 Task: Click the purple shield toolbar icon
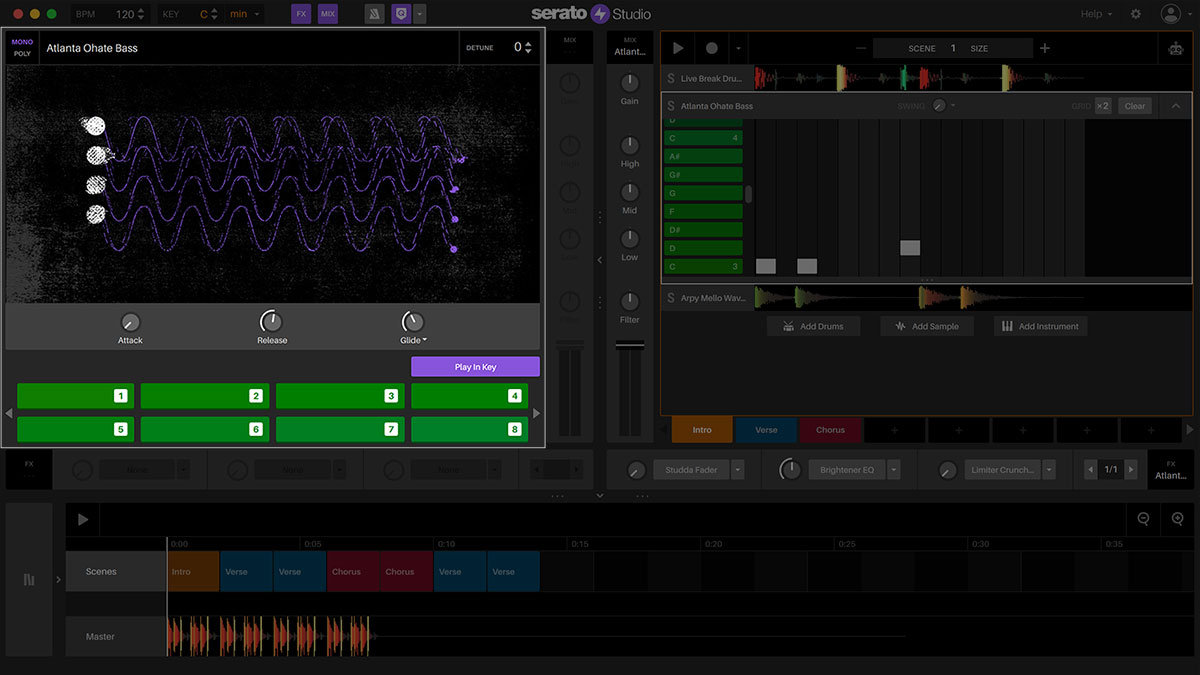(x=401, y=14)
